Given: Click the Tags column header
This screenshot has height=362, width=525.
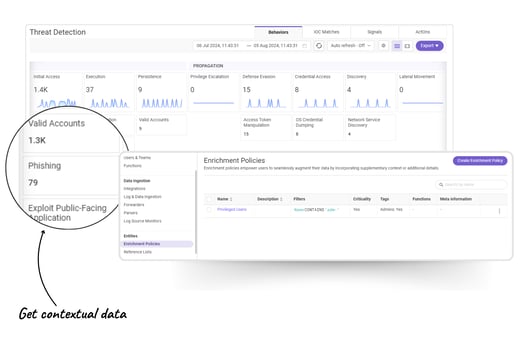Looking at the screenshot, I should tap(385, 199).
